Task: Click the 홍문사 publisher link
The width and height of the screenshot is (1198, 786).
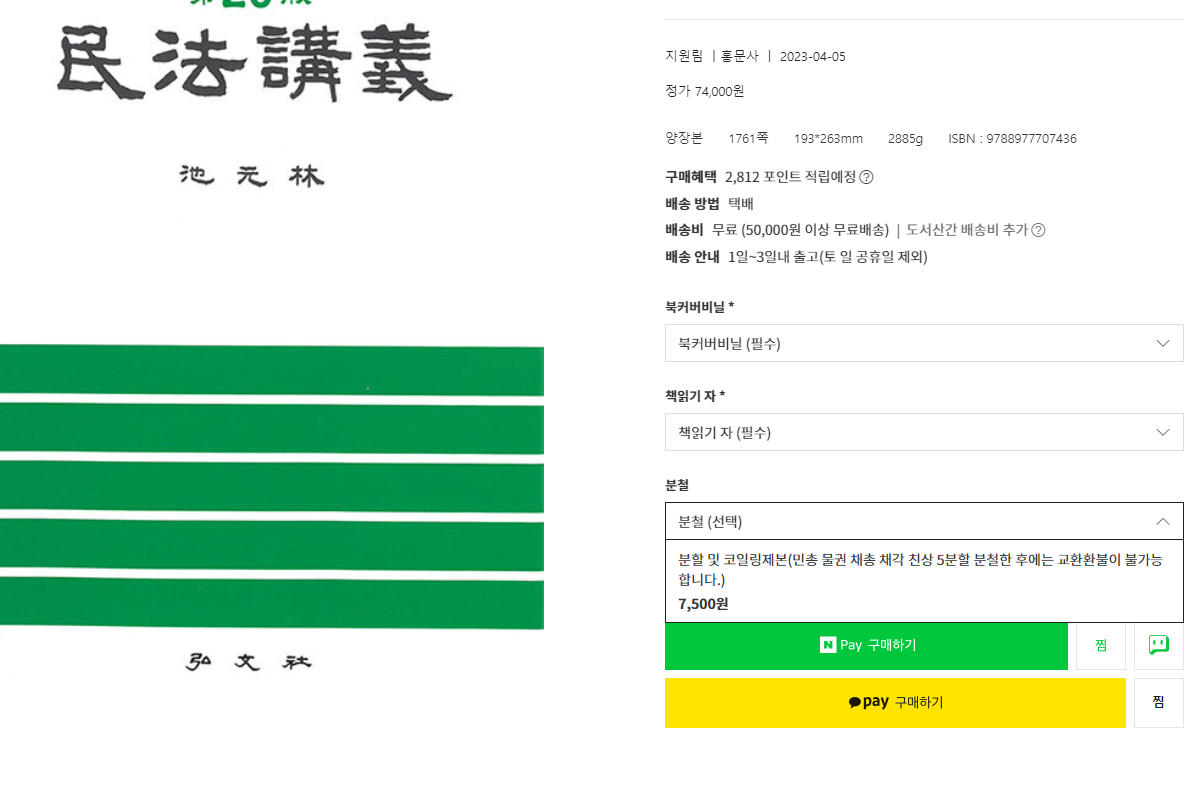Action: pyautogui.click(x=740, y=56)
